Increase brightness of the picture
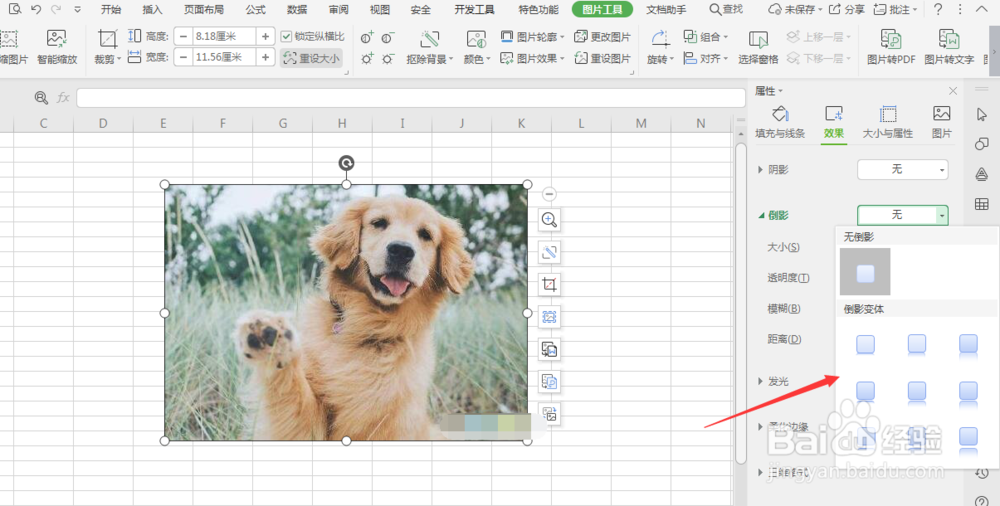The height and width of the screenshot is (506, 1000). (x=367, y=59)
